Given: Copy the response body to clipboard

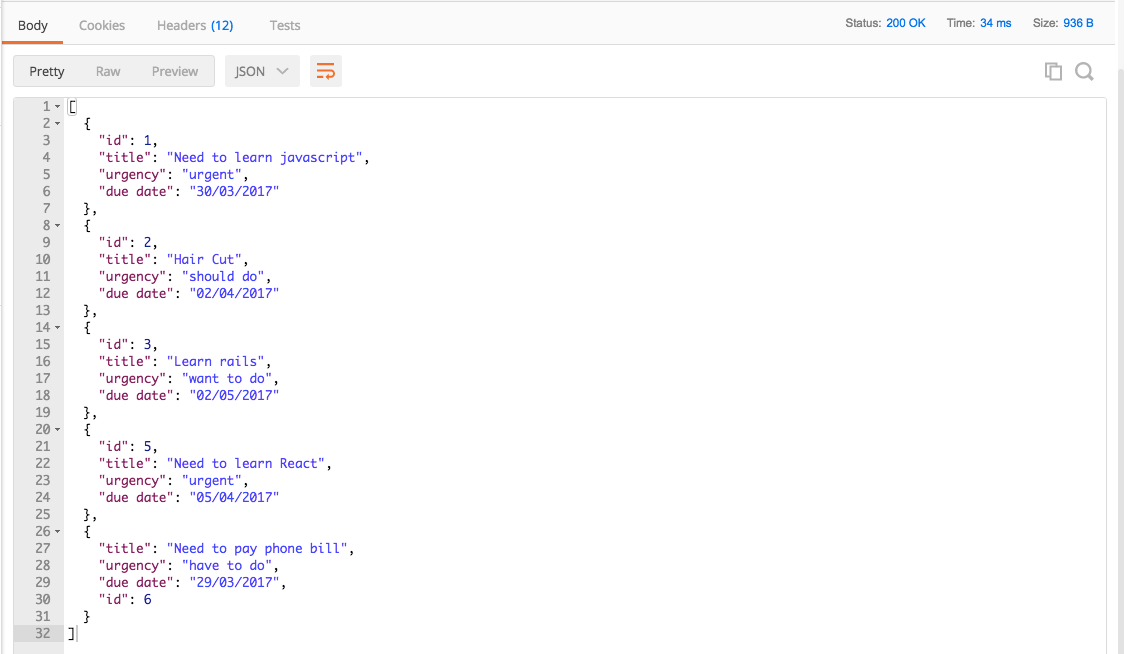Looking at the screenshot, I should point(1052,71).
